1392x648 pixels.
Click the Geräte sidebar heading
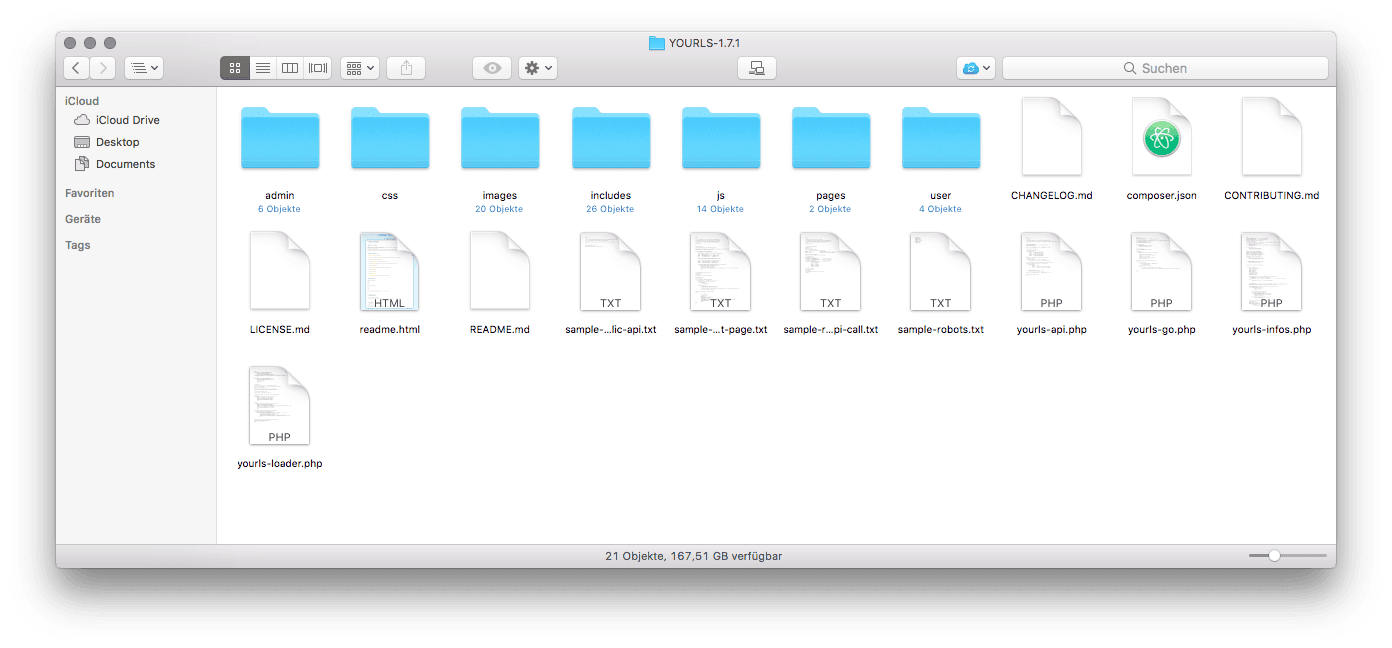point(83,219)
